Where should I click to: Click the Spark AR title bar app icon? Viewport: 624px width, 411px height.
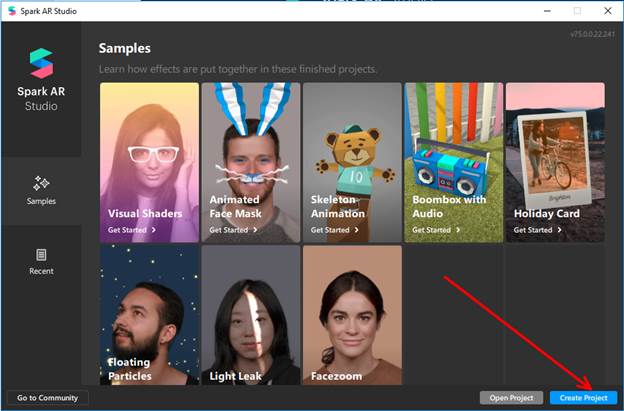point(12,11)
